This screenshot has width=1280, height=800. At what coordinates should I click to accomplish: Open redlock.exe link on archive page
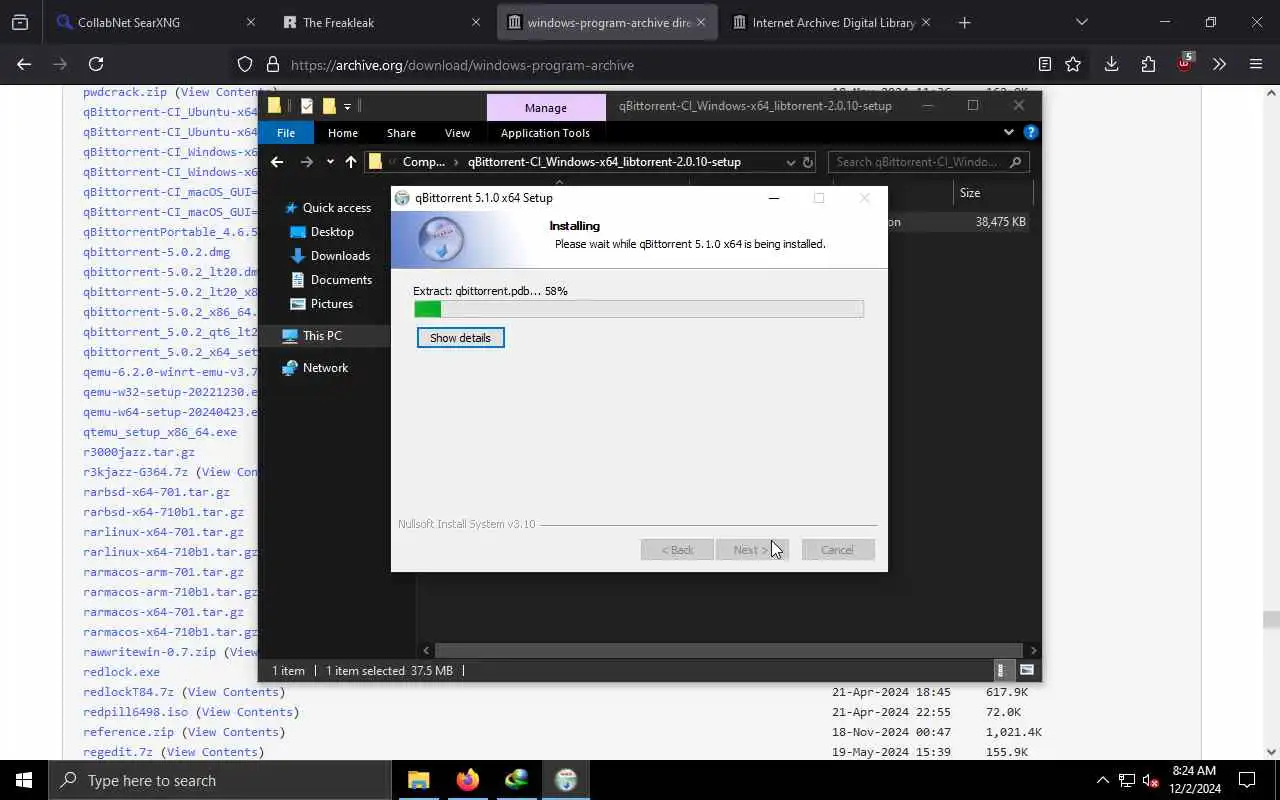(121, 672)
